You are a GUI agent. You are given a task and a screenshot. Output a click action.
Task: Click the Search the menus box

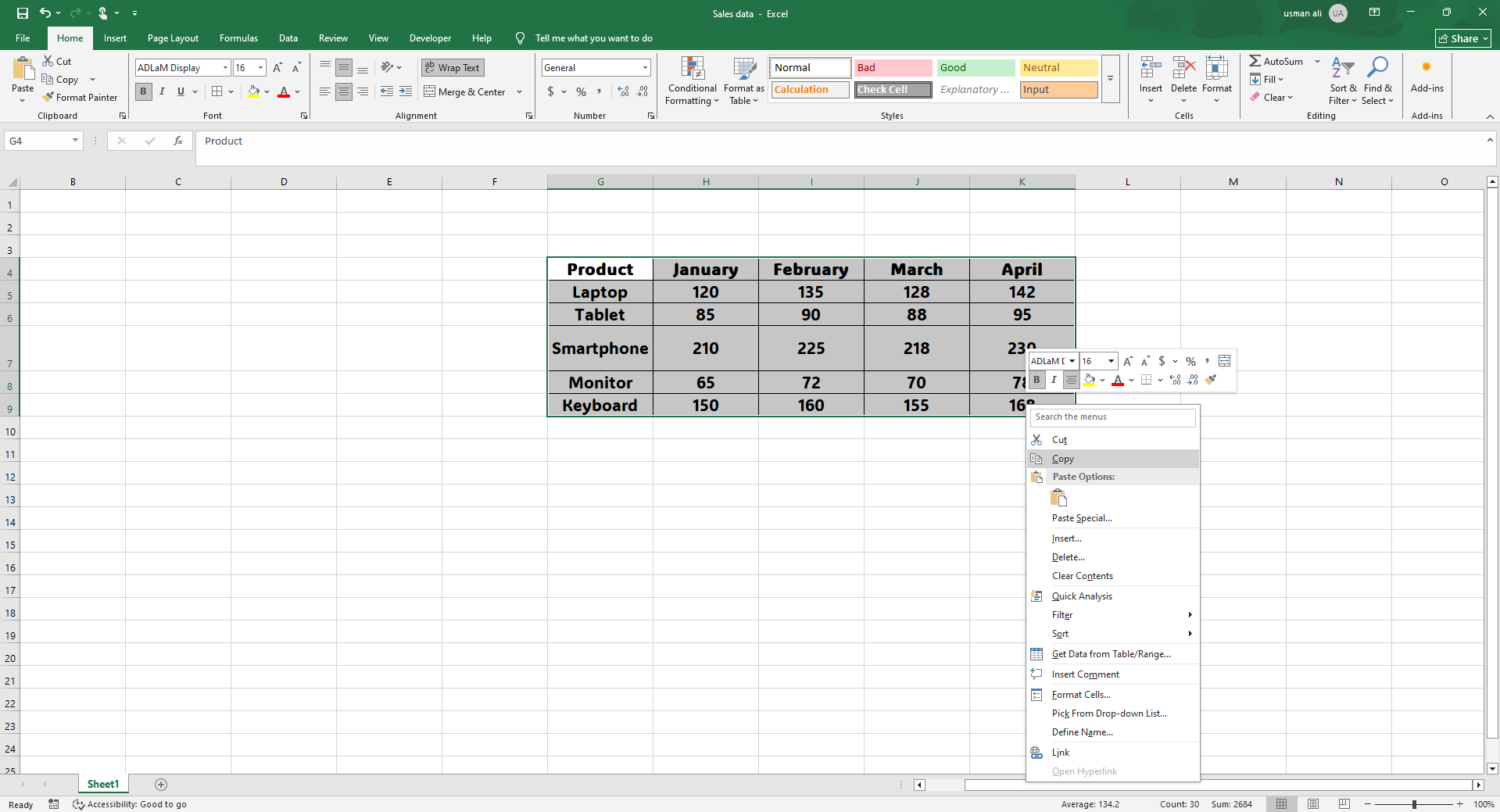pyautogui.click(x=1113, y=417)
